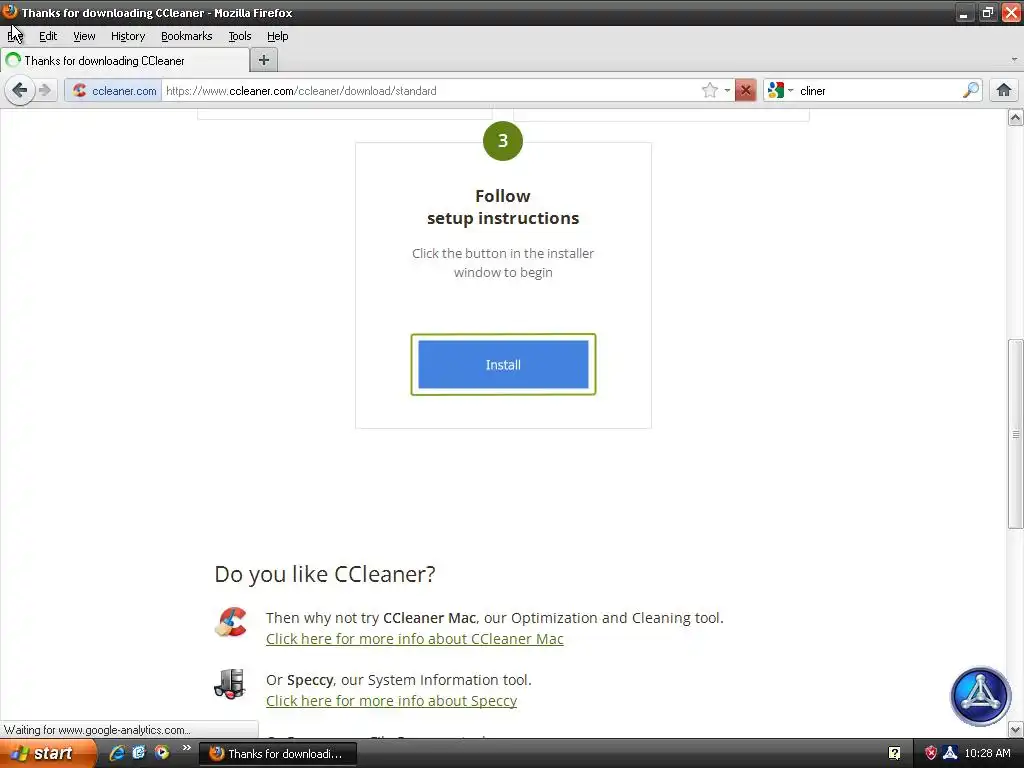
Task: Click the Do you like CCleaner? heading
Action: [325, 574]
